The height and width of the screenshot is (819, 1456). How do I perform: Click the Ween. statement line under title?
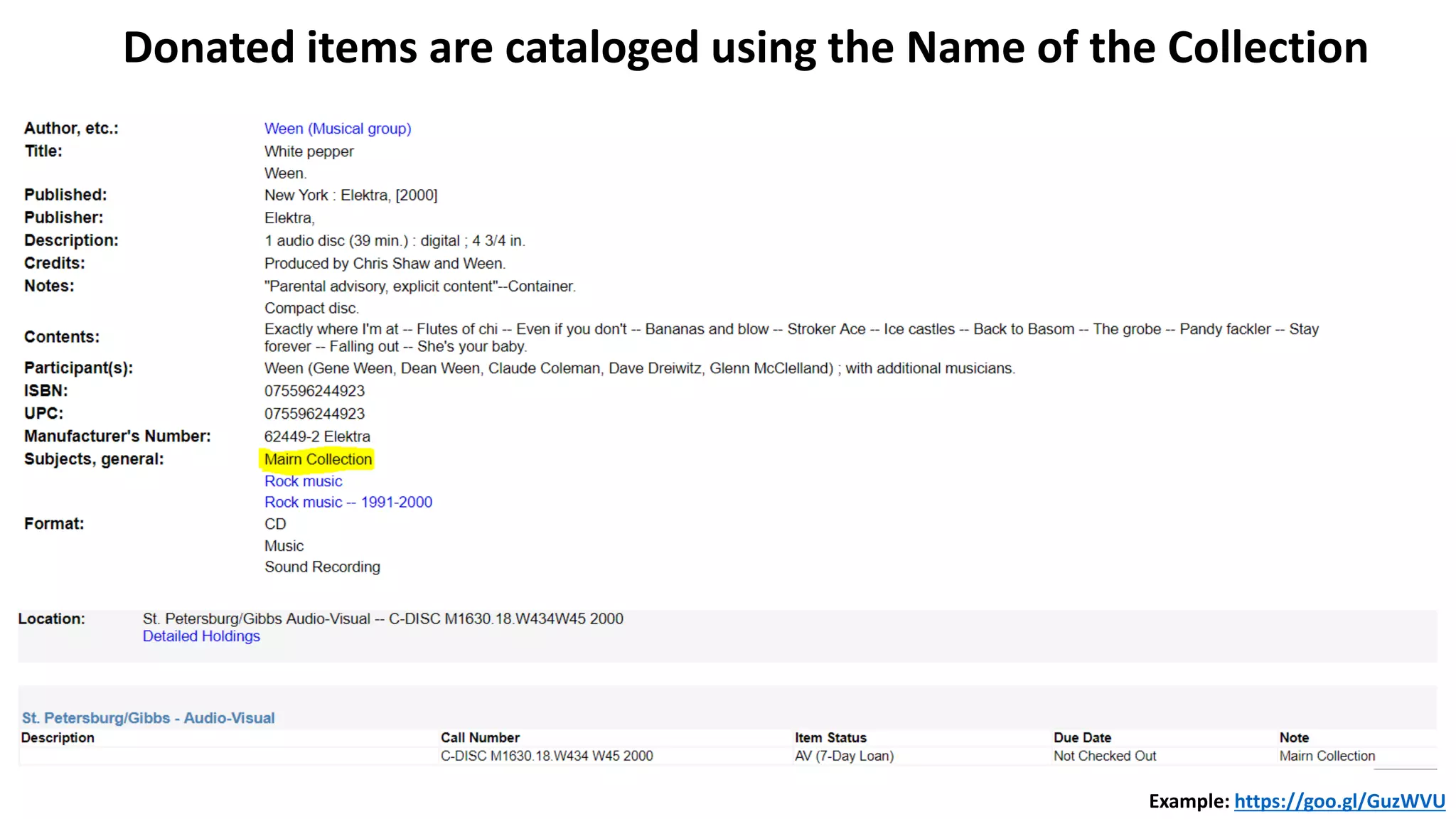pyautogui.click(x=285, y=173)
